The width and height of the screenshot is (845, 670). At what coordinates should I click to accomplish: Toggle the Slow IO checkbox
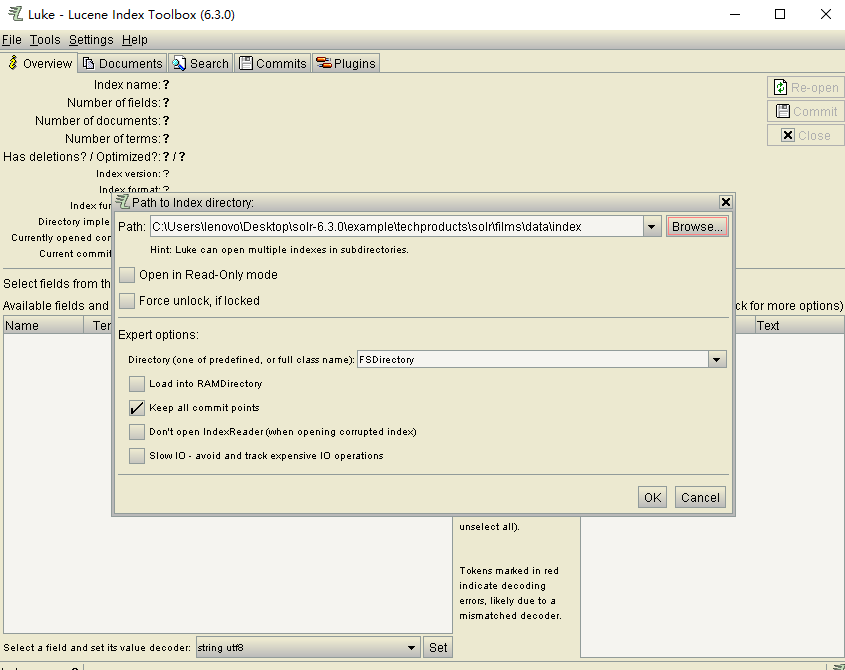[x=137, y=456]
